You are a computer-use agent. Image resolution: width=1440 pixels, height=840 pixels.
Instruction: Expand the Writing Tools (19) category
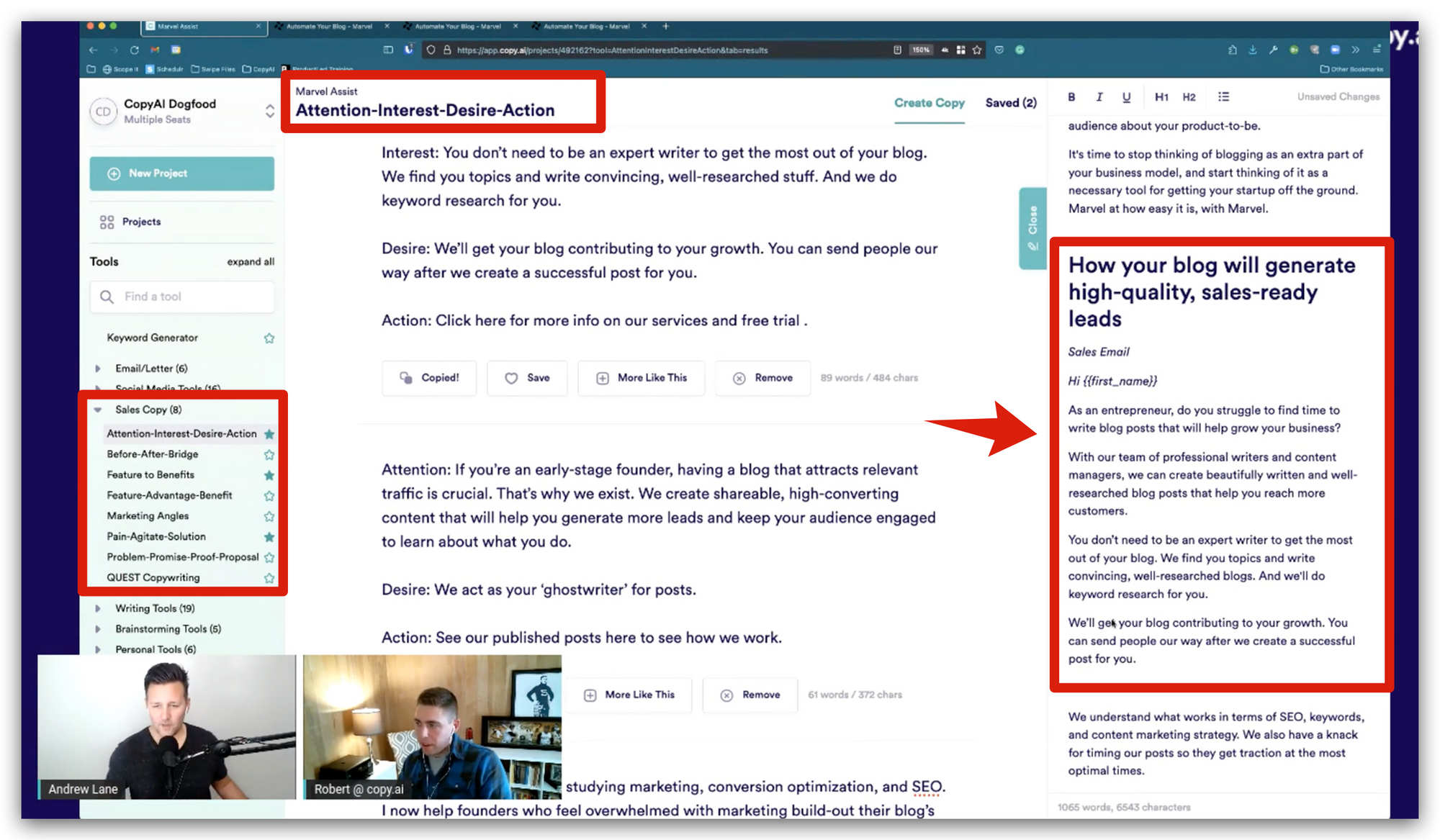pos(98,608)
